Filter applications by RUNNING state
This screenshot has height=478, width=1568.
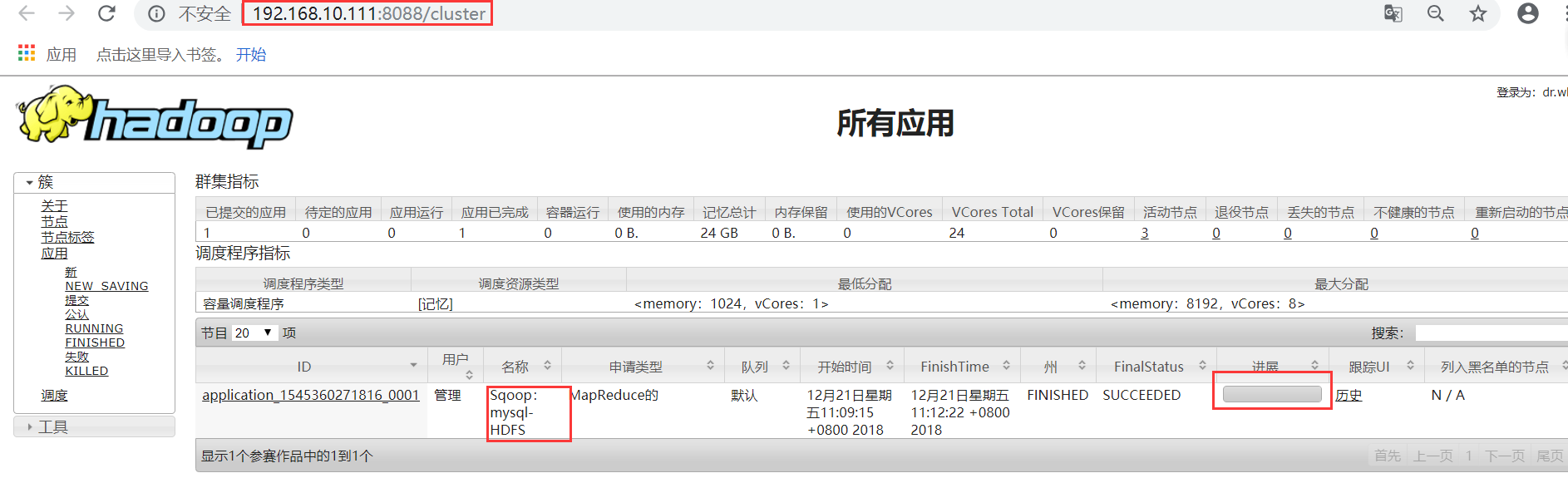pyautogui.click(x=94, y=328)
